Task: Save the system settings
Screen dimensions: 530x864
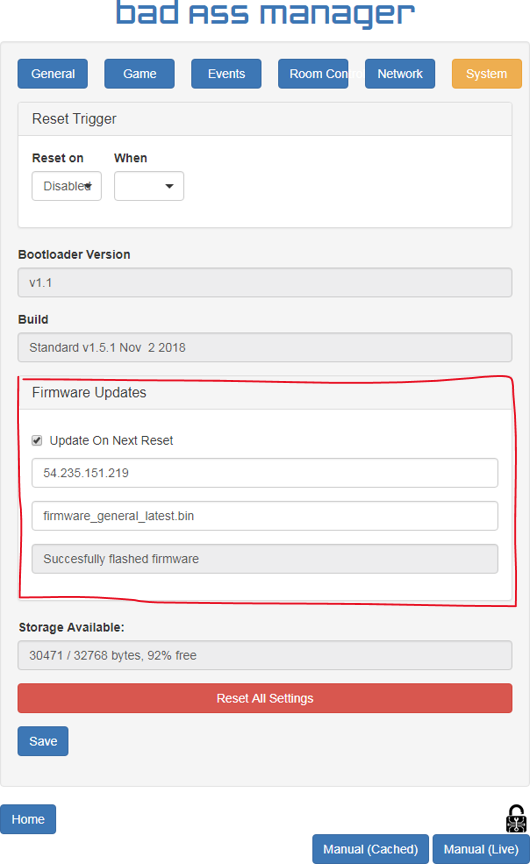Action: point(43,741)
